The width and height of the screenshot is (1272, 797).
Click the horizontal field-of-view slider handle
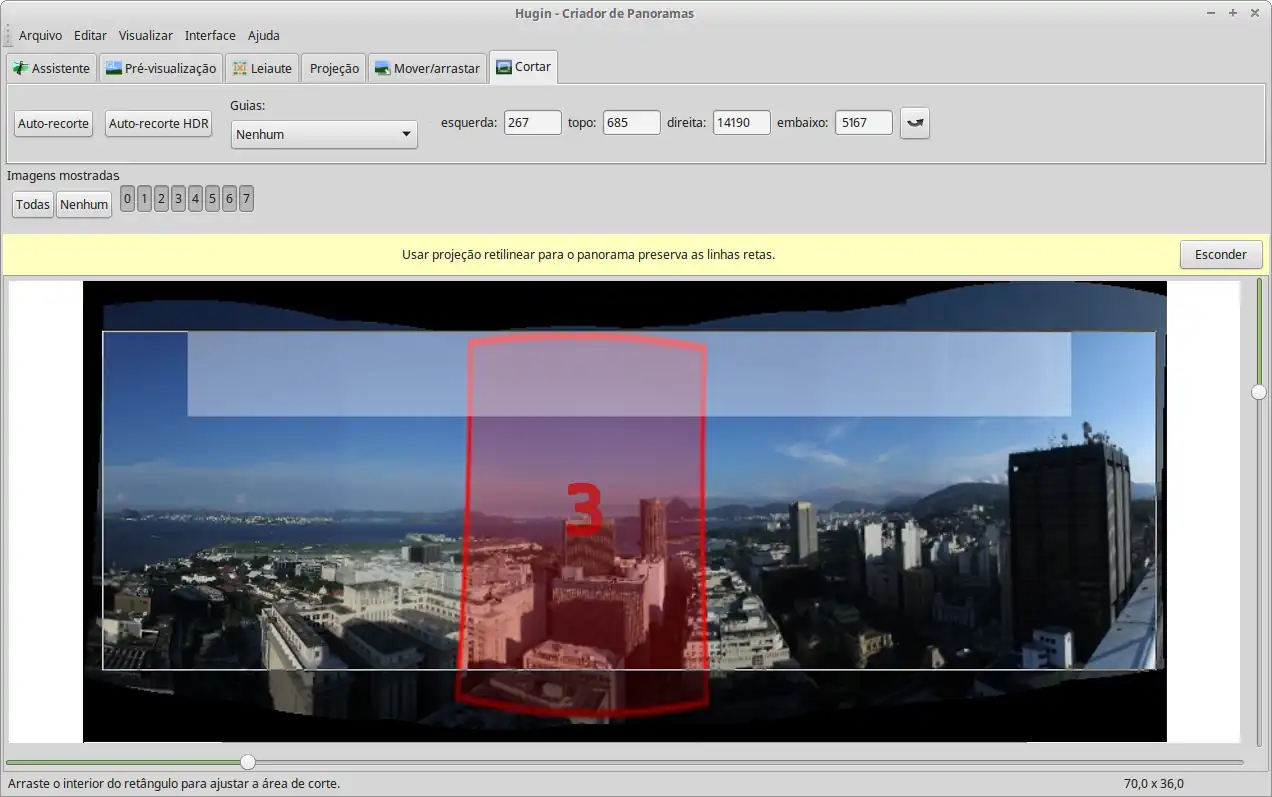248,762
